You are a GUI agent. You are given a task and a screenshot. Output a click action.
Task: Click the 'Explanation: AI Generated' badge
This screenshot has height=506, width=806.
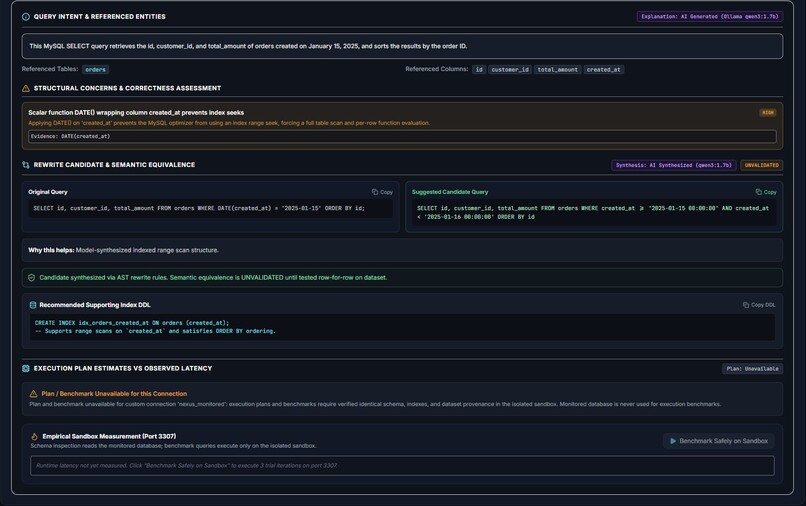tap(710, 16)
